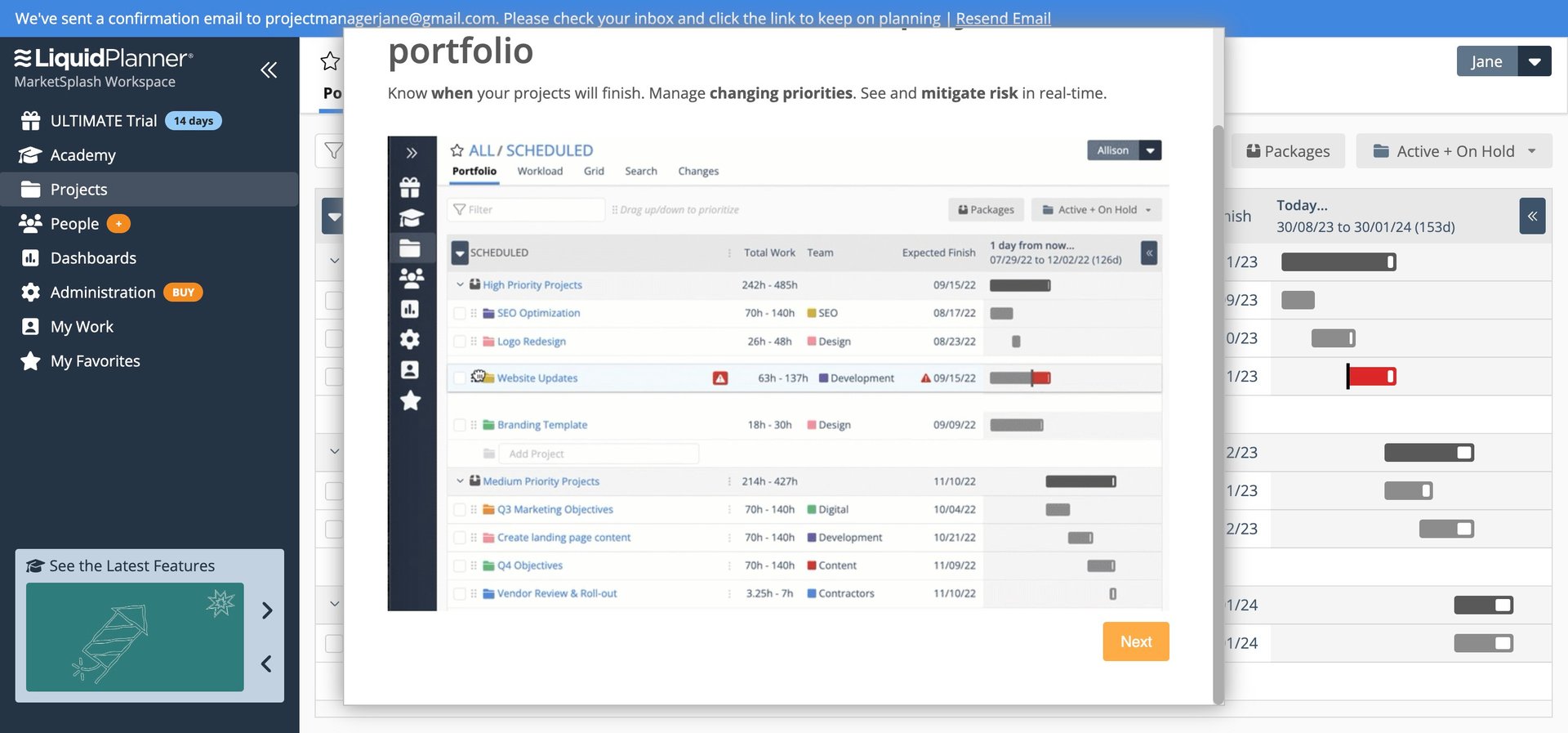1568x733 pixels.
Task: Click the gift icon beside ULTIMATE Trial
Action: pos(31,121)
